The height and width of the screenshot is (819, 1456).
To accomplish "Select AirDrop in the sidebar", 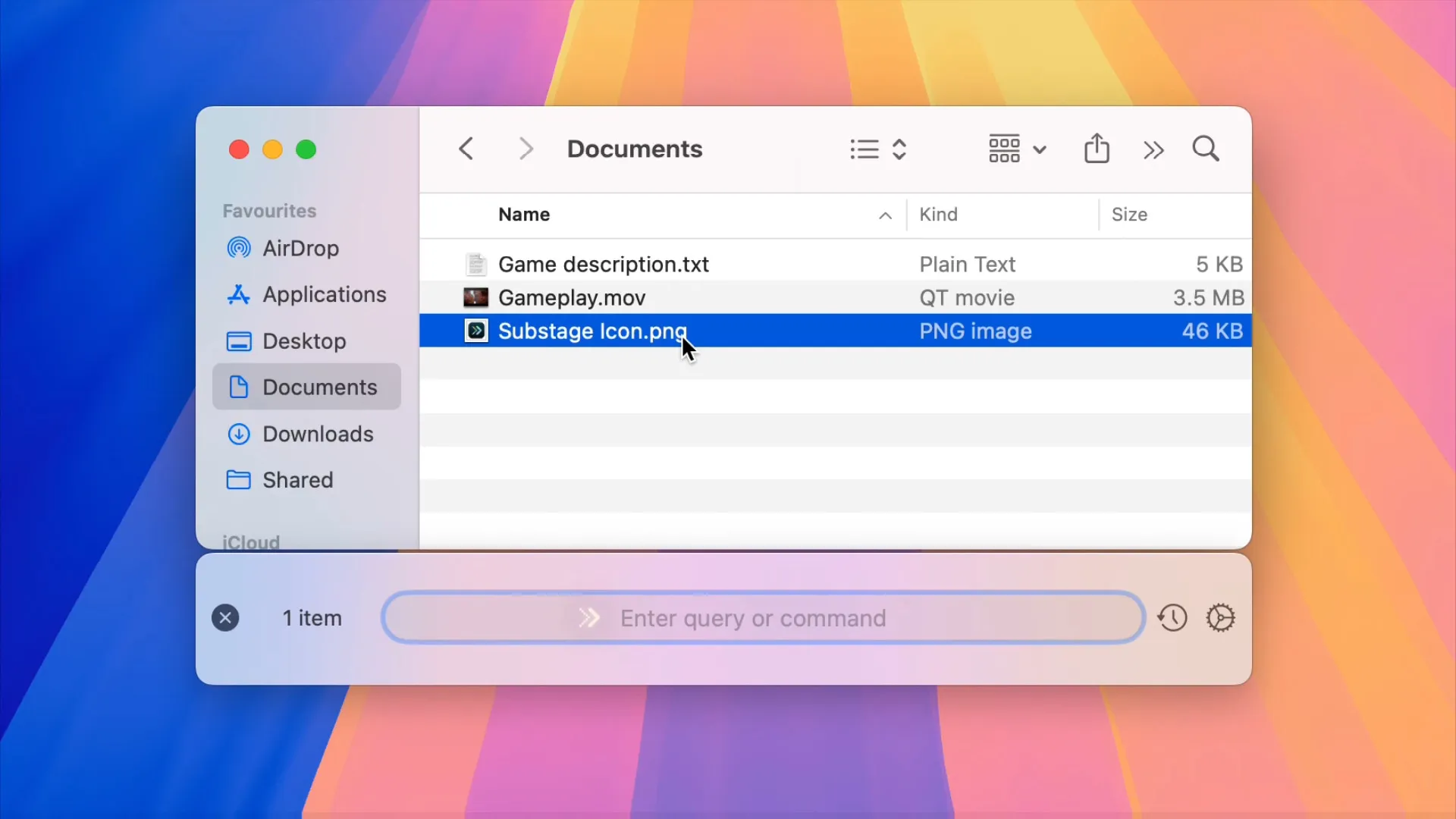I will 300,248.
